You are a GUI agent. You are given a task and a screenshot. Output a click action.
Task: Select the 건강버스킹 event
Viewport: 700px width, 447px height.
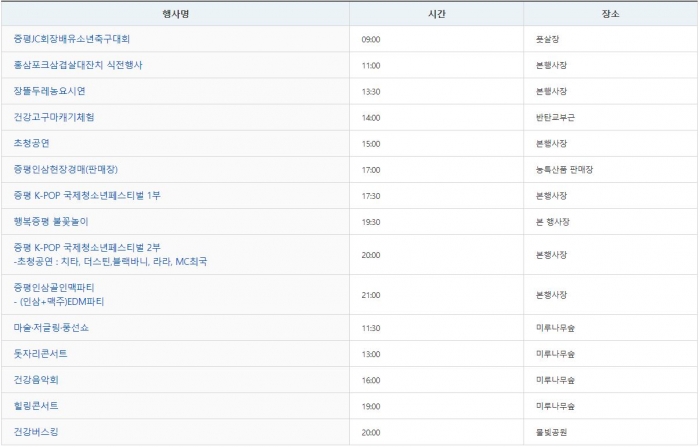pyautogui.click(x=37, y=432)
